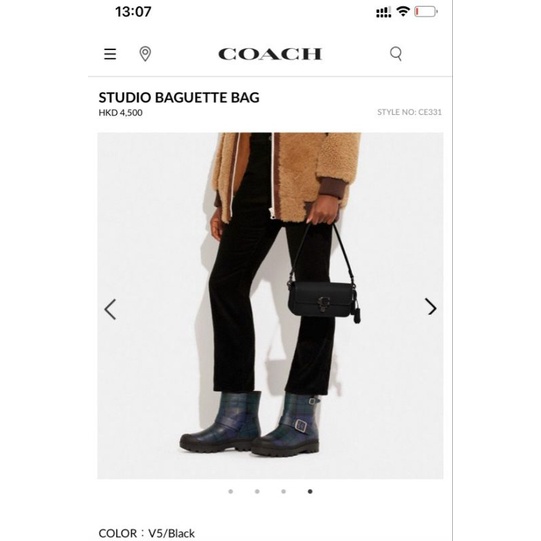This screenshot has width=541, height=541.
Task: Open the store locator pin icon
Action: [145, 54]
